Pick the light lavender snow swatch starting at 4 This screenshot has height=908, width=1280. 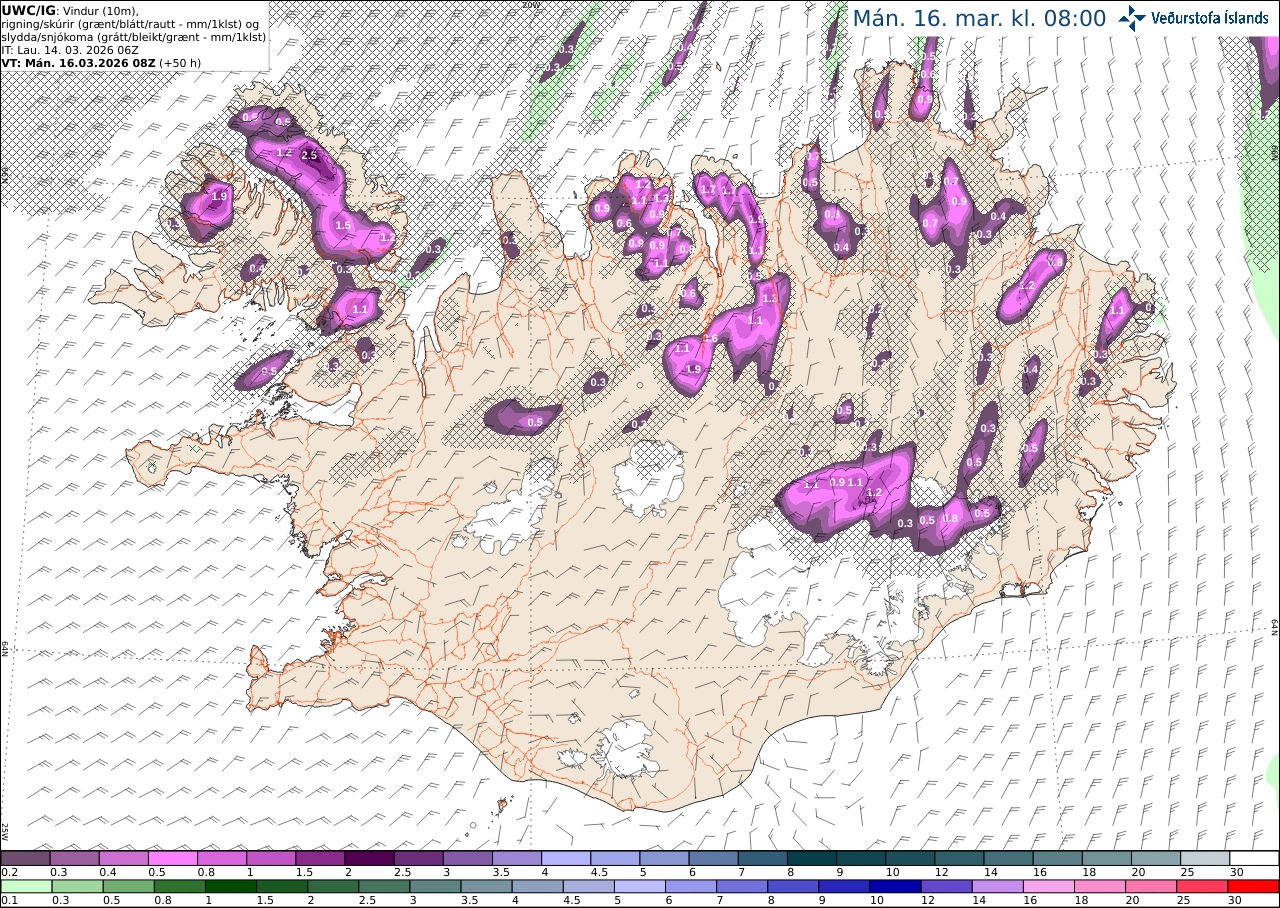566,858
